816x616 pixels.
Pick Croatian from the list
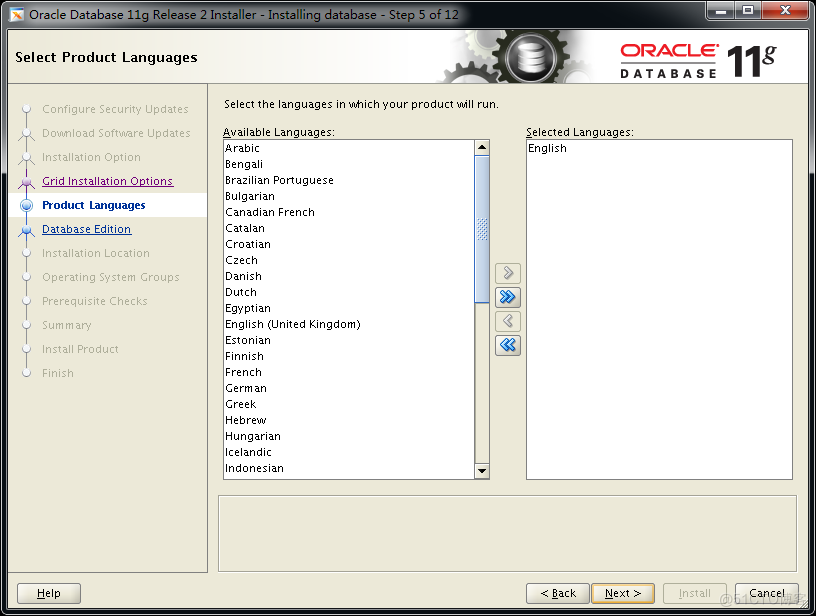[349, 244]
